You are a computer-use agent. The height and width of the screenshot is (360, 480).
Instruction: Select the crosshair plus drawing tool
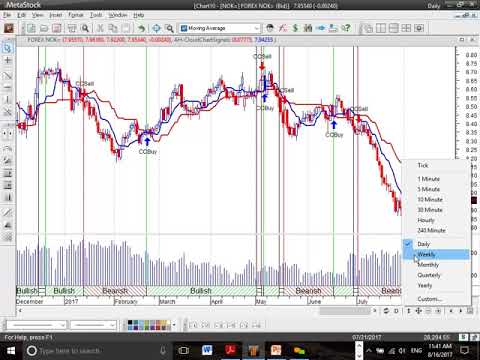[x=7, y=60]
